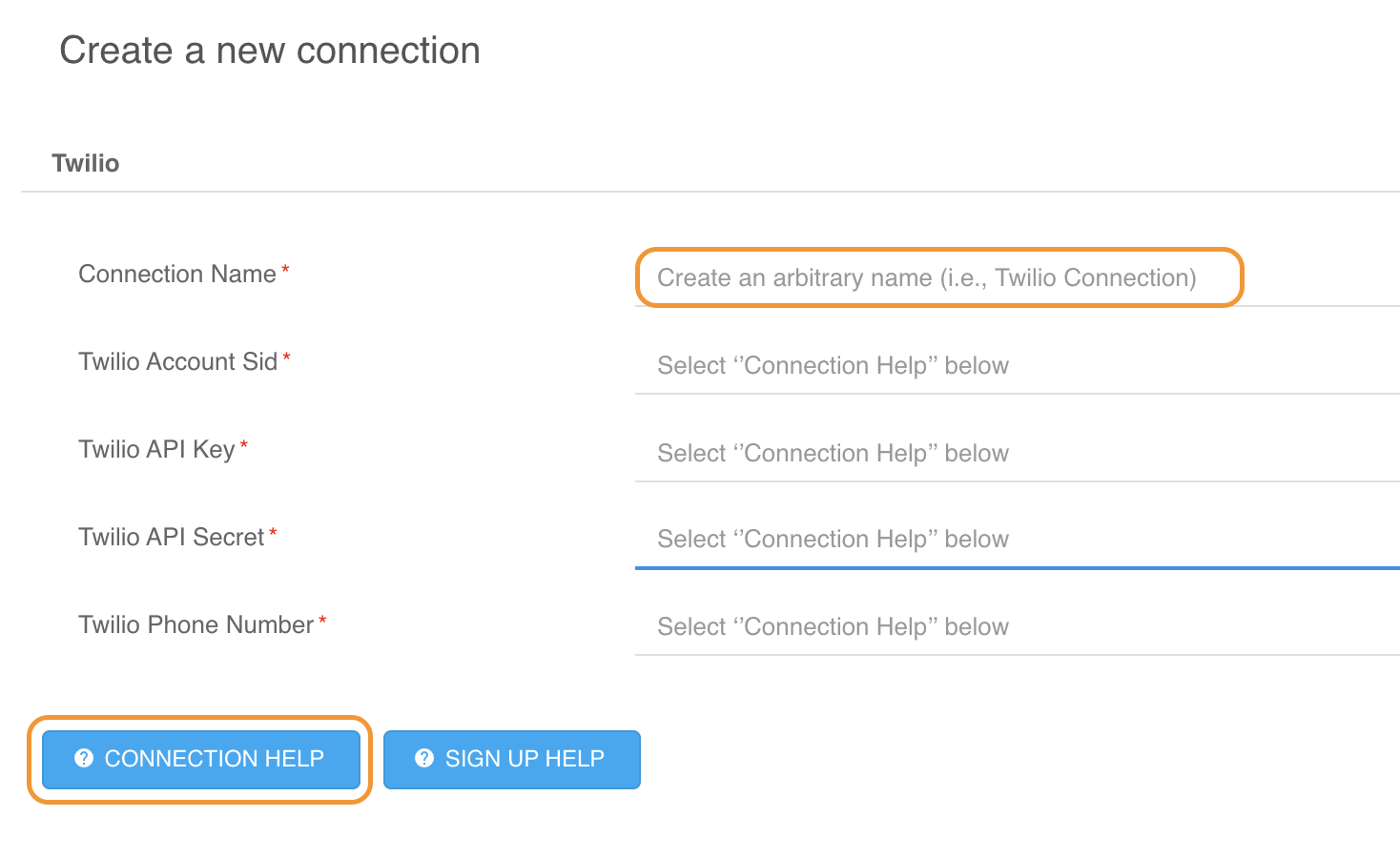This screenshot has width=1400, height=858.
Task: Click the Twilio Account Sid label
Action: click(x=177, y=362)
